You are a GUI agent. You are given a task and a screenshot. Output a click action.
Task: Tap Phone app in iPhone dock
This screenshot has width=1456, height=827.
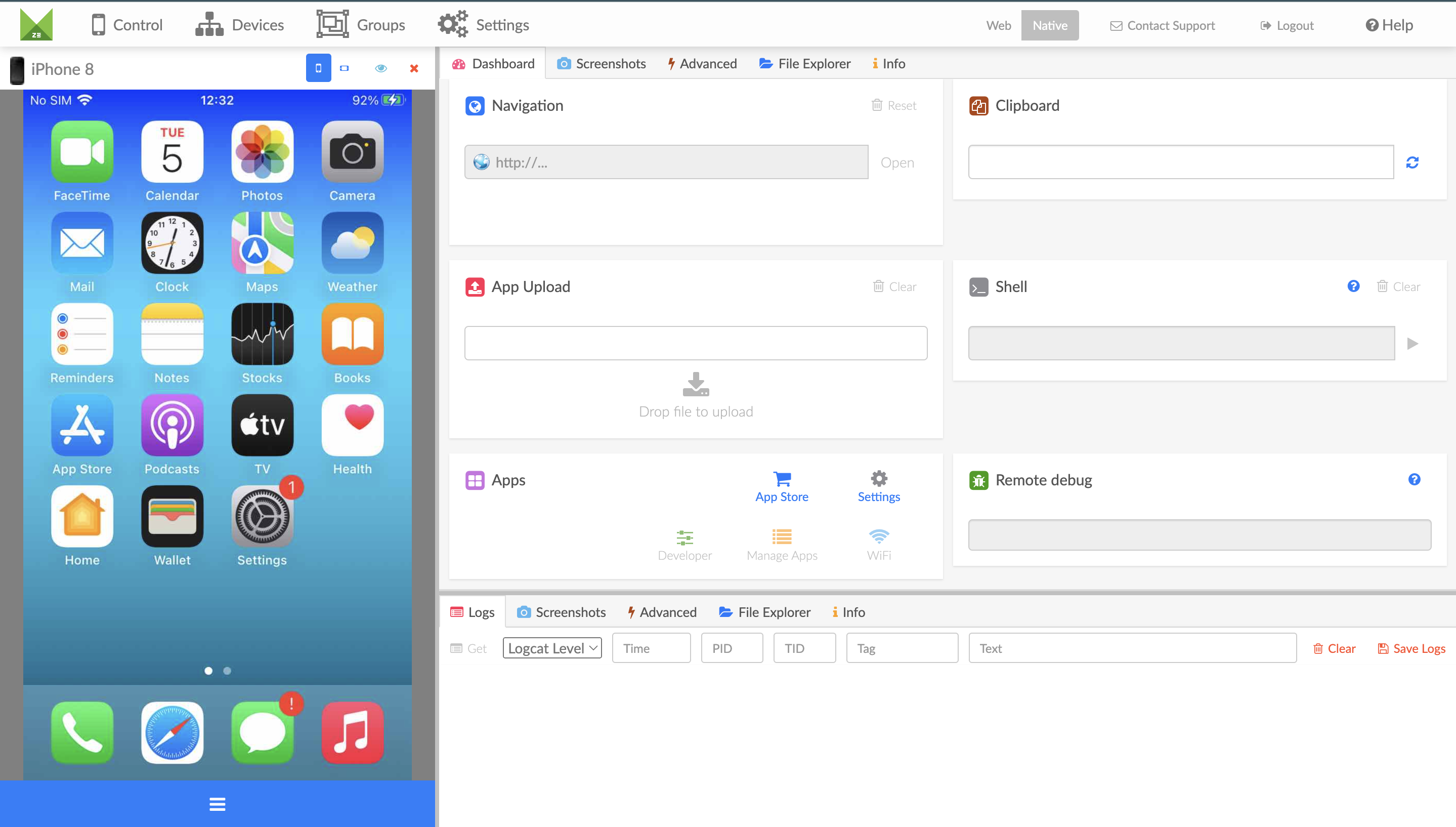click(x=82, y=733)
